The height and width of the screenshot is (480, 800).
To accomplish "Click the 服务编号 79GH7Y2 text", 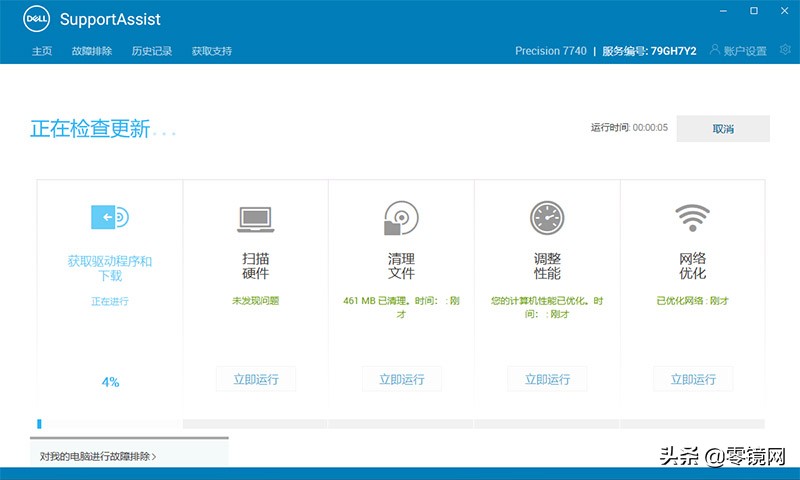I will pos(649,51).
